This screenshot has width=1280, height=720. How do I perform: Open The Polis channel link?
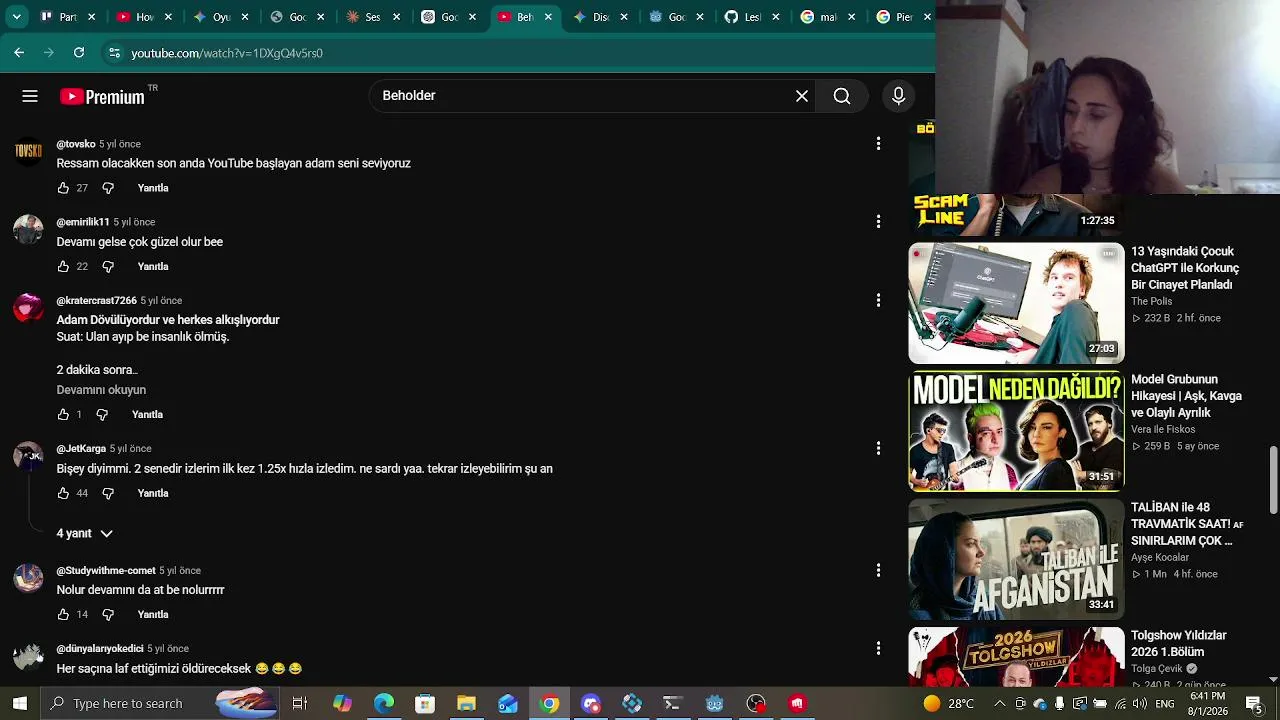tap(1151, 302)
